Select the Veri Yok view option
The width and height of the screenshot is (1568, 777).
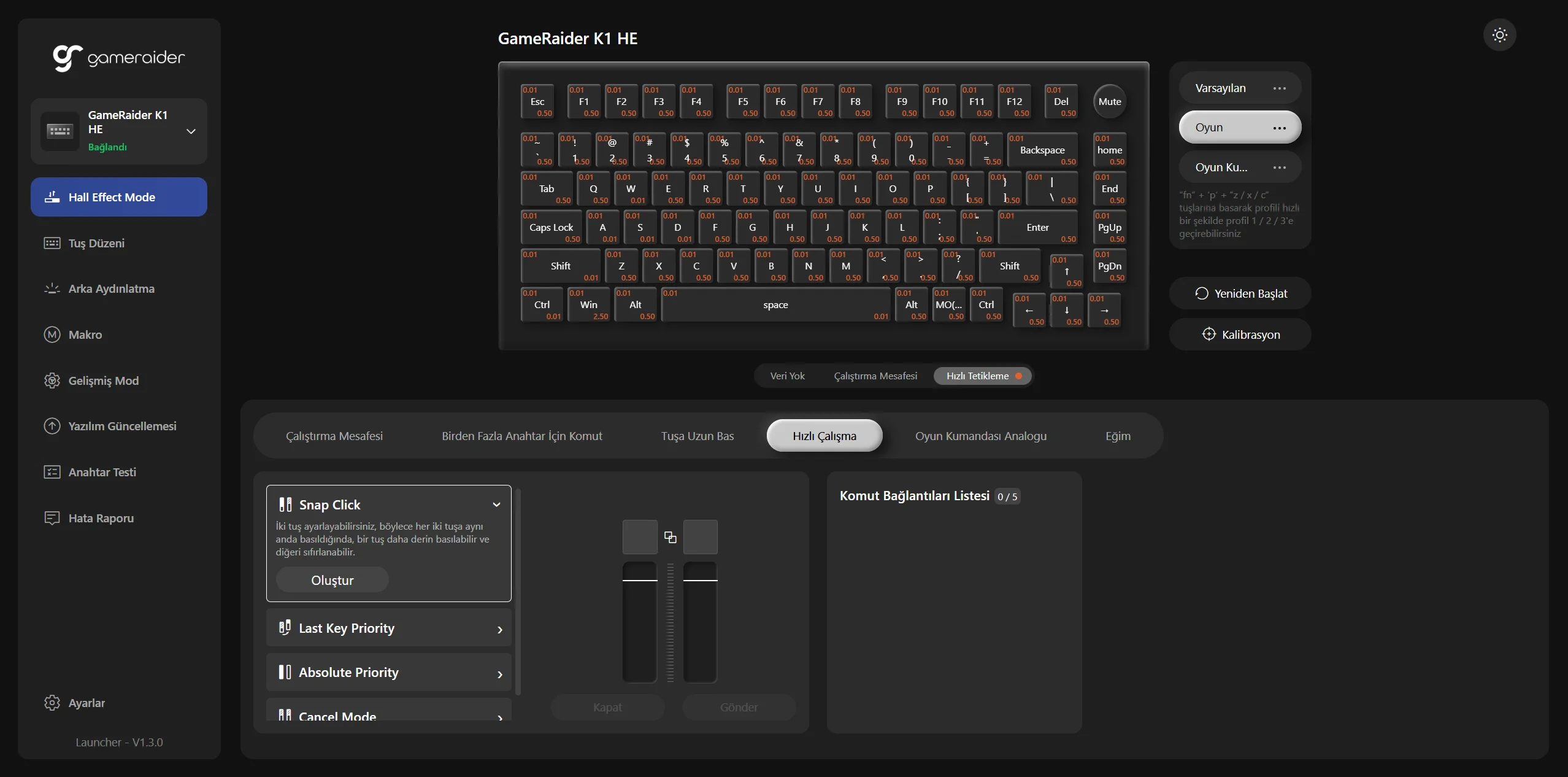pos(787,376)
